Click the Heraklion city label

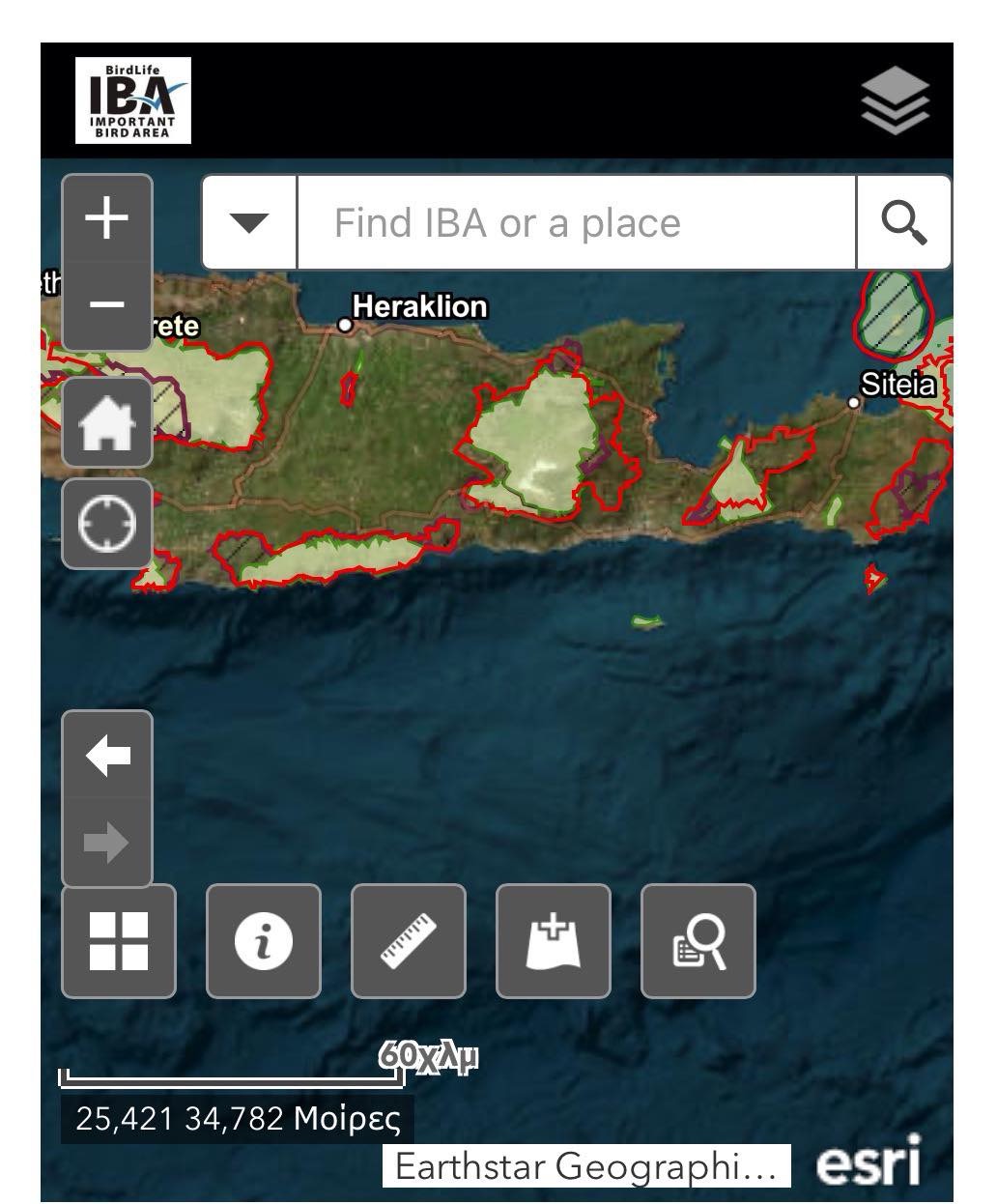419,307
